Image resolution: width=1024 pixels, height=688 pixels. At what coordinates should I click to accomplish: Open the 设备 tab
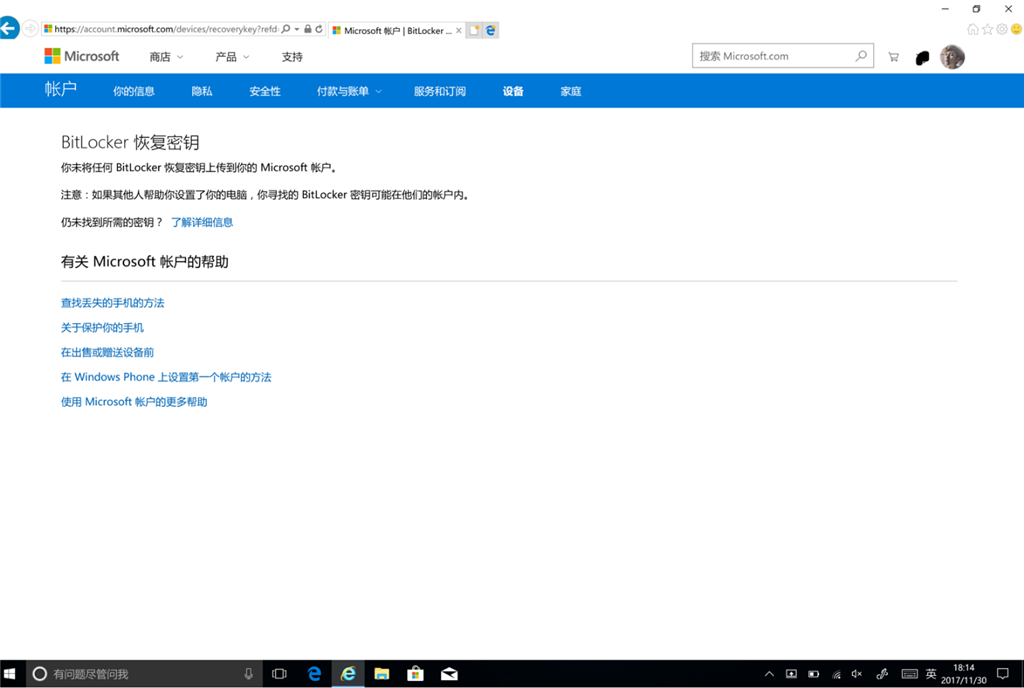(x=513, y=91)
